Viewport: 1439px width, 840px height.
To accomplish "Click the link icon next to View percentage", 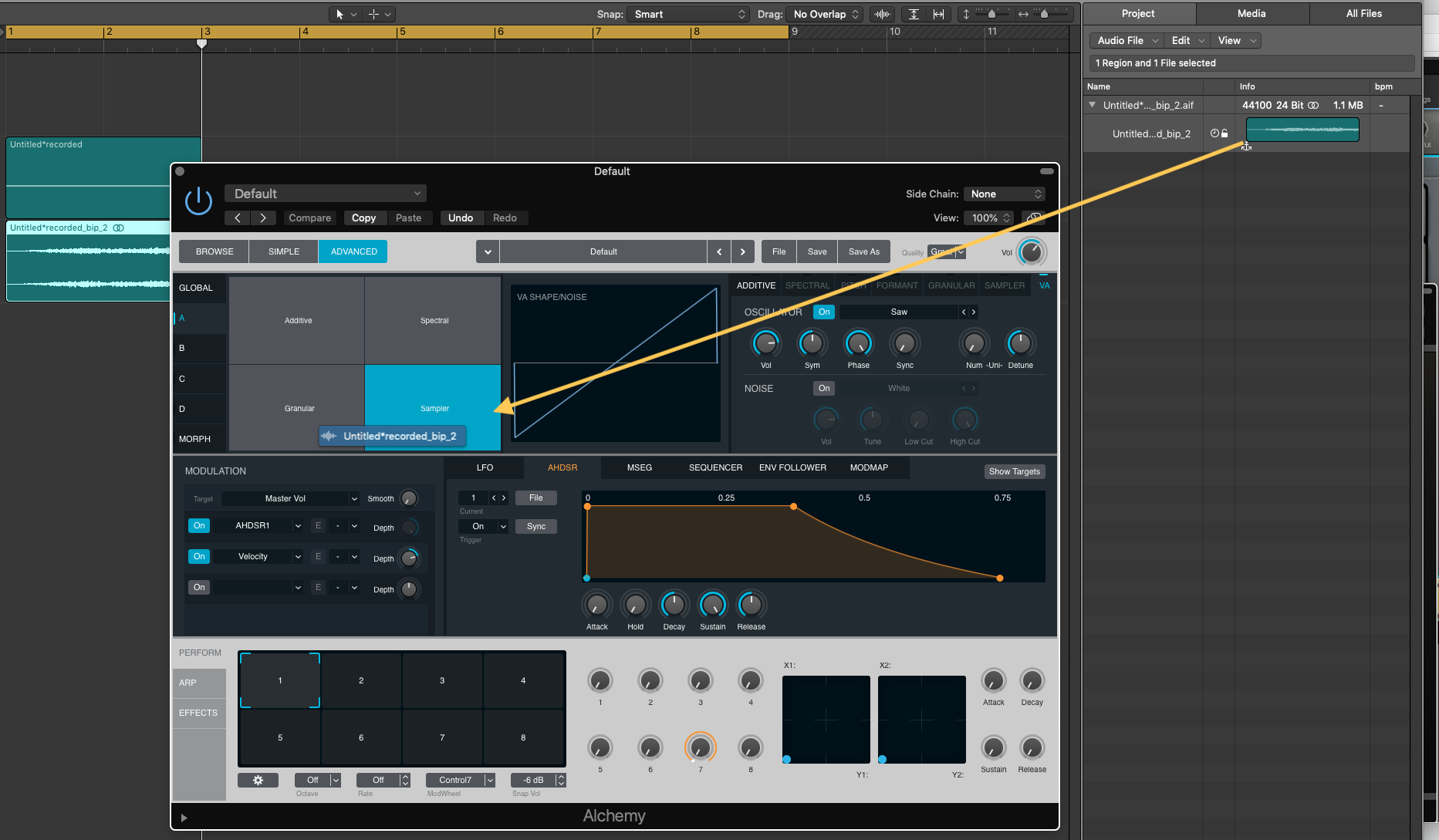I will (1034, 218).
